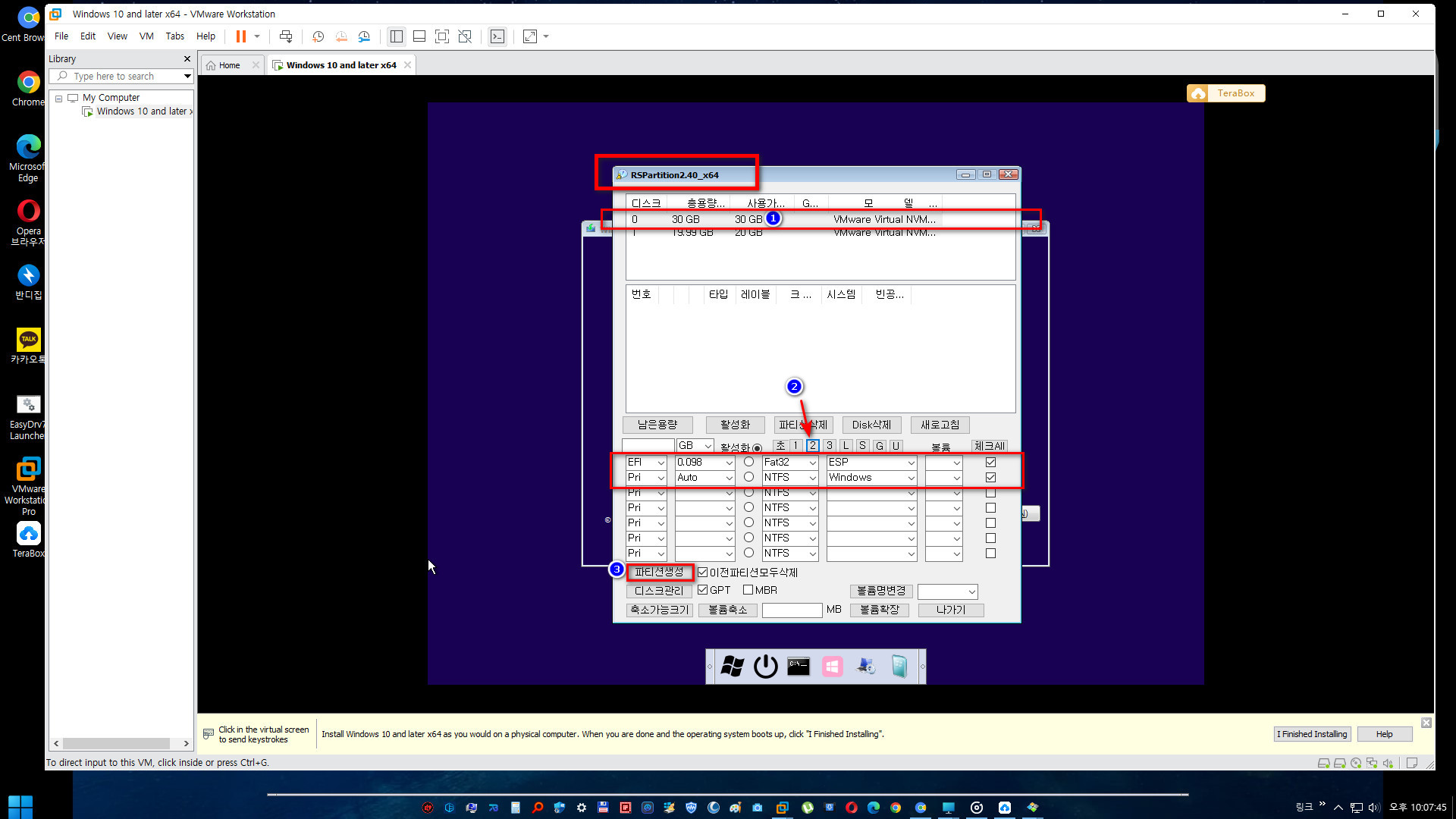Pause the running virtual machine
The width and height of the screenshot is (1456, 819).
(240, 36)
